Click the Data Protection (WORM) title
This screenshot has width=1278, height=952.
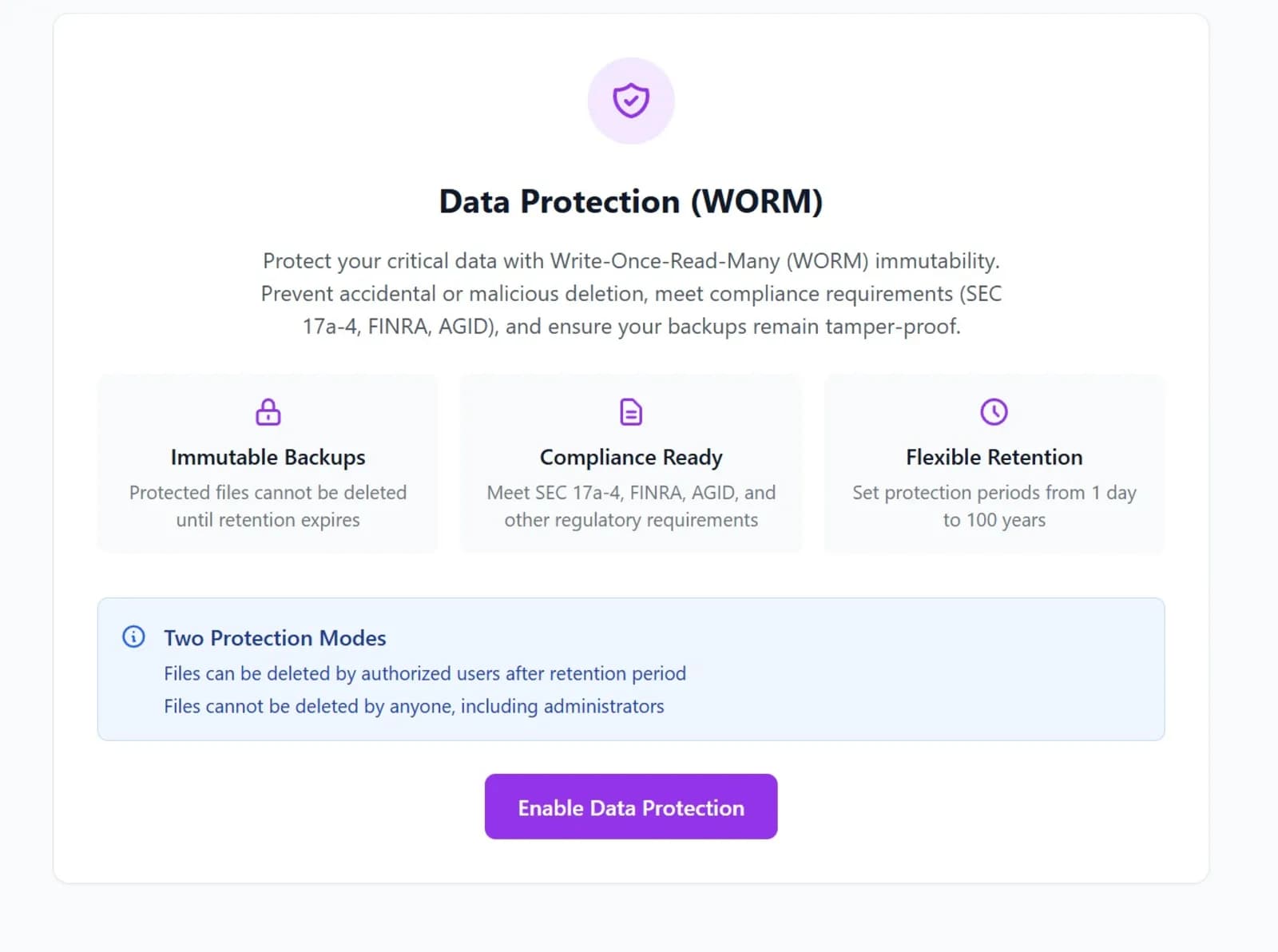point(631,201)
